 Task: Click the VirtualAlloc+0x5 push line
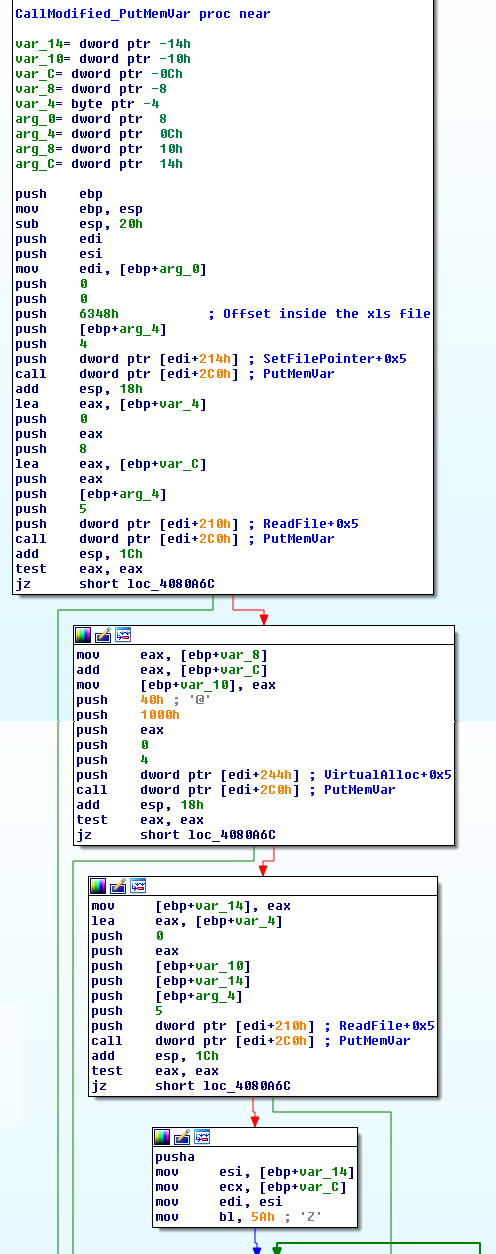[263, 775]
